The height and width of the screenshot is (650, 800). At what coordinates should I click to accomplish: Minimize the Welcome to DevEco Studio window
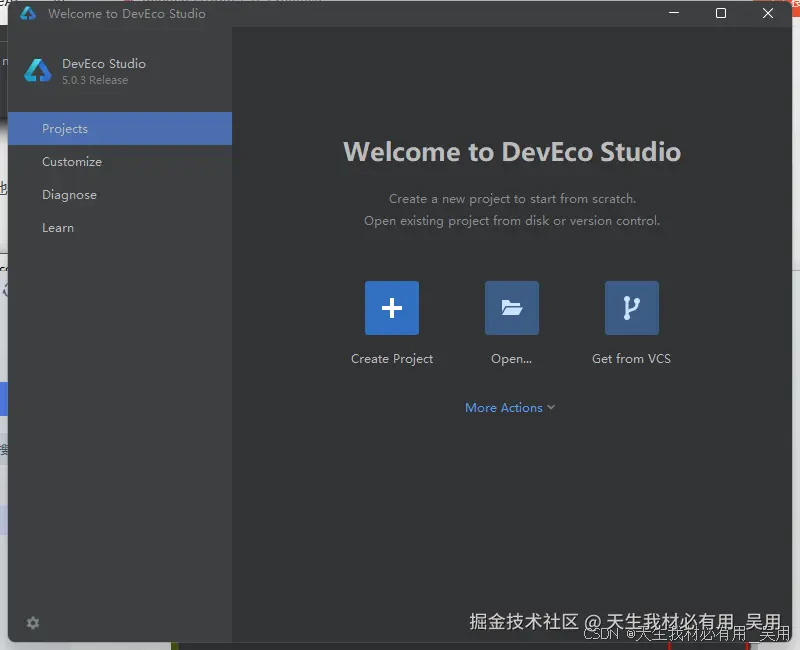[674, 13]
